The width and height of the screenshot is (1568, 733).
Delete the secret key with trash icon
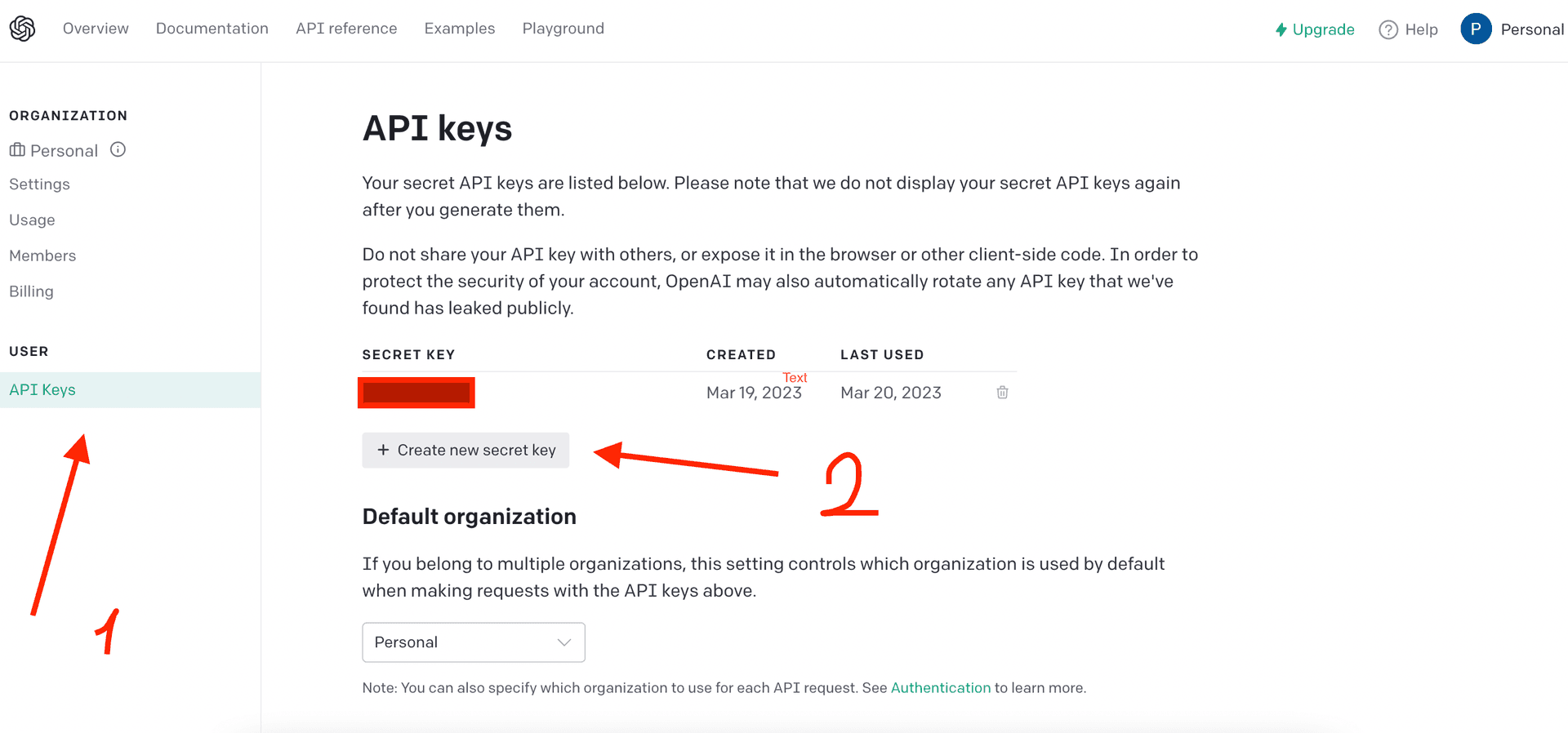coord(1002,393)
